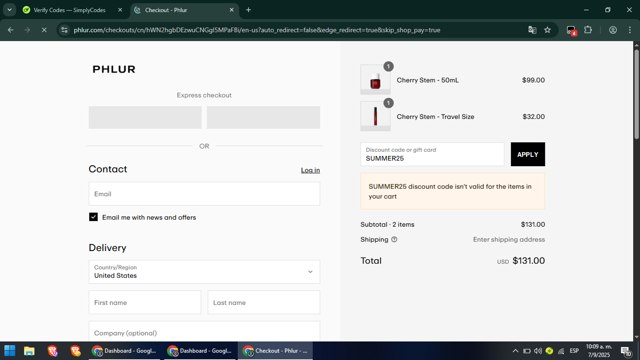
Task: Switch to first Dashboard - Google taskbar window
Action: coord(124,351)
